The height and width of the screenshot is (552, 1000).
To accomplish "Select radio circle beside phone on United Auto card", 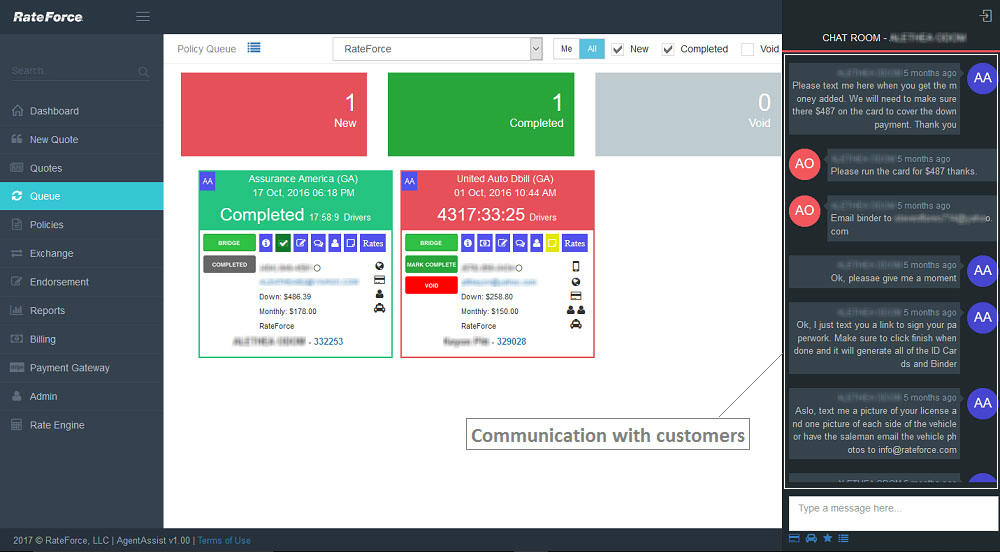I will [x=518, y=268].
